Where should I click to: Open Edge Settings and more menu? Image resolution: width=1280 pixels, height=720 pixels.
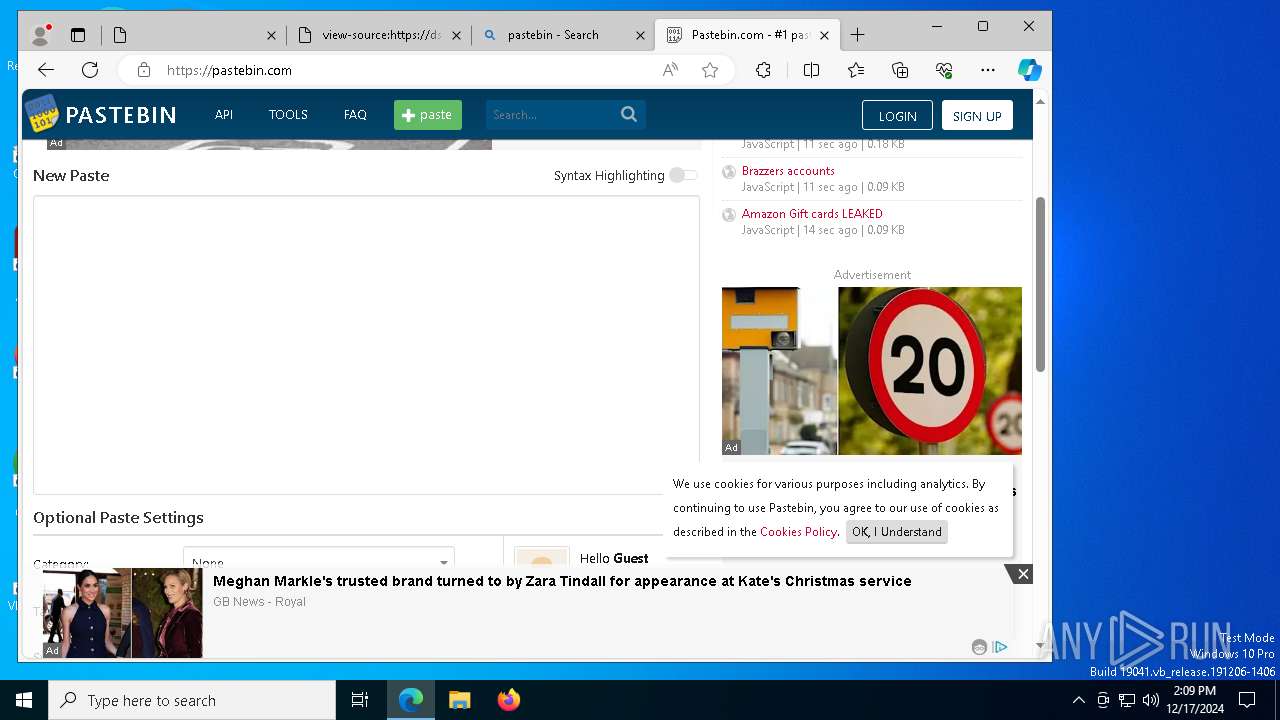pyautogui.click(x=988, y=70)
